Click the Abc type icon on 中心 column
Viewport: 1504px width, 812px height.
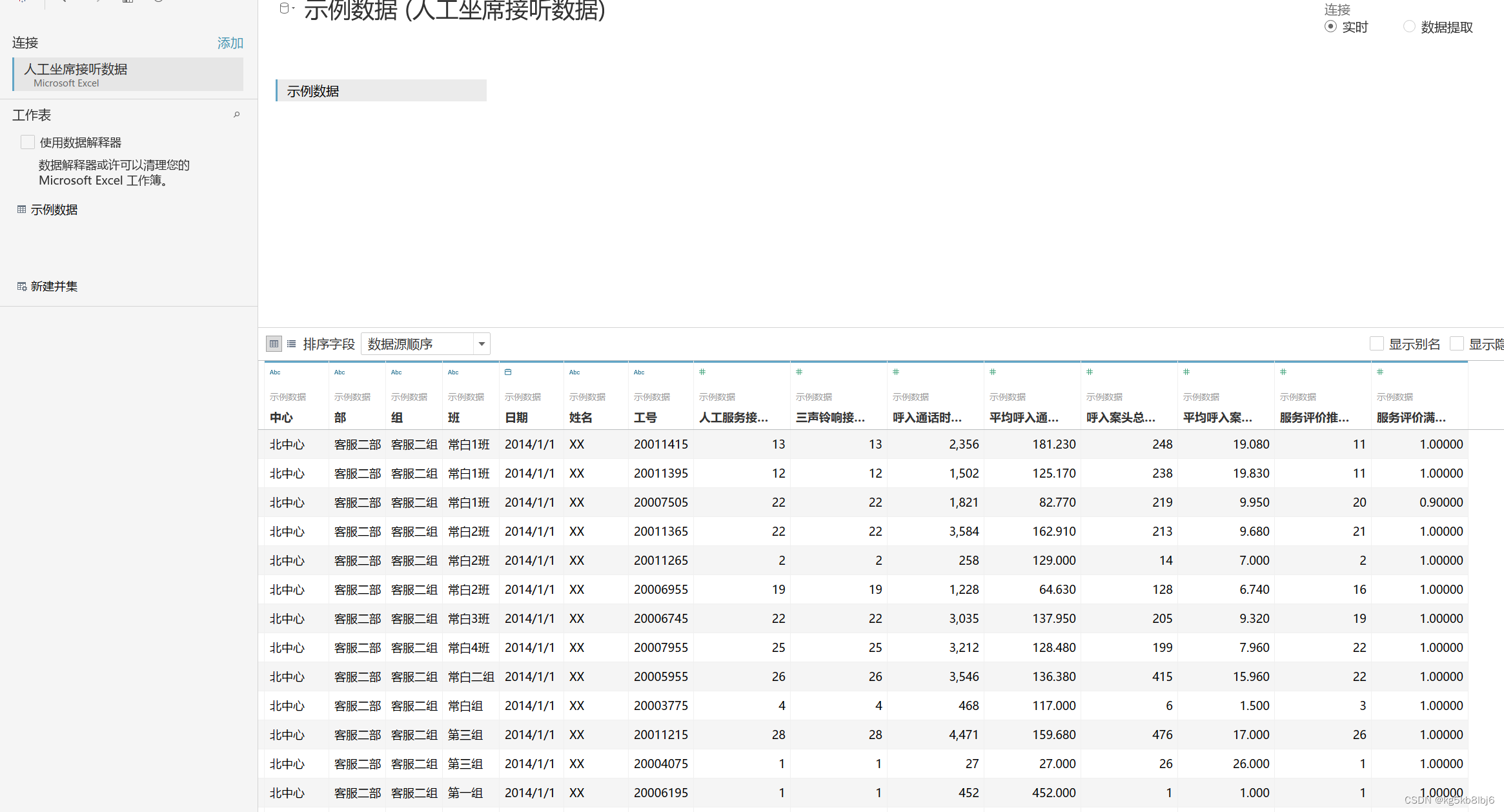275,372
